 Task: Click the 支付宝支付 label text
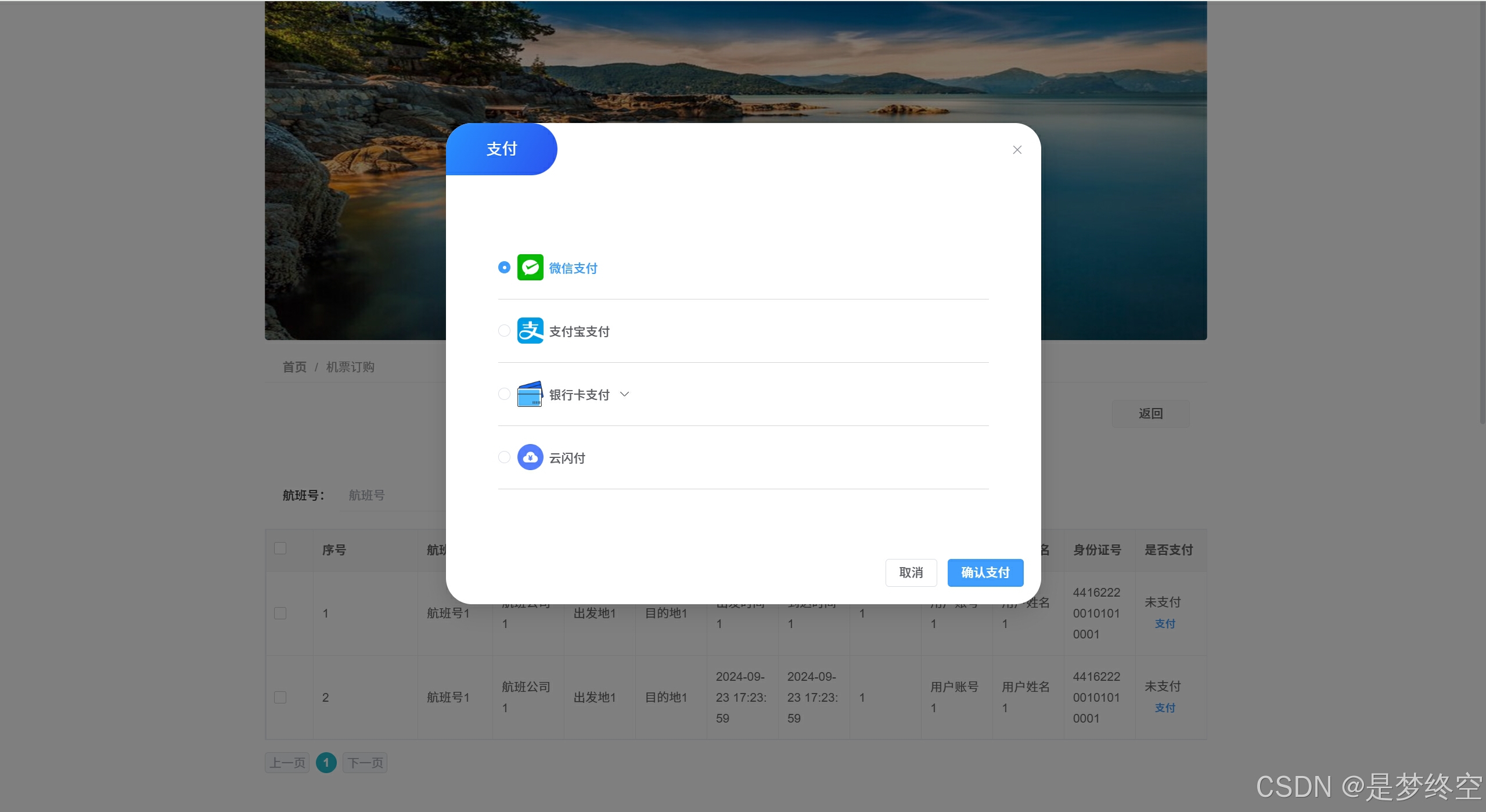pos(579,331)
